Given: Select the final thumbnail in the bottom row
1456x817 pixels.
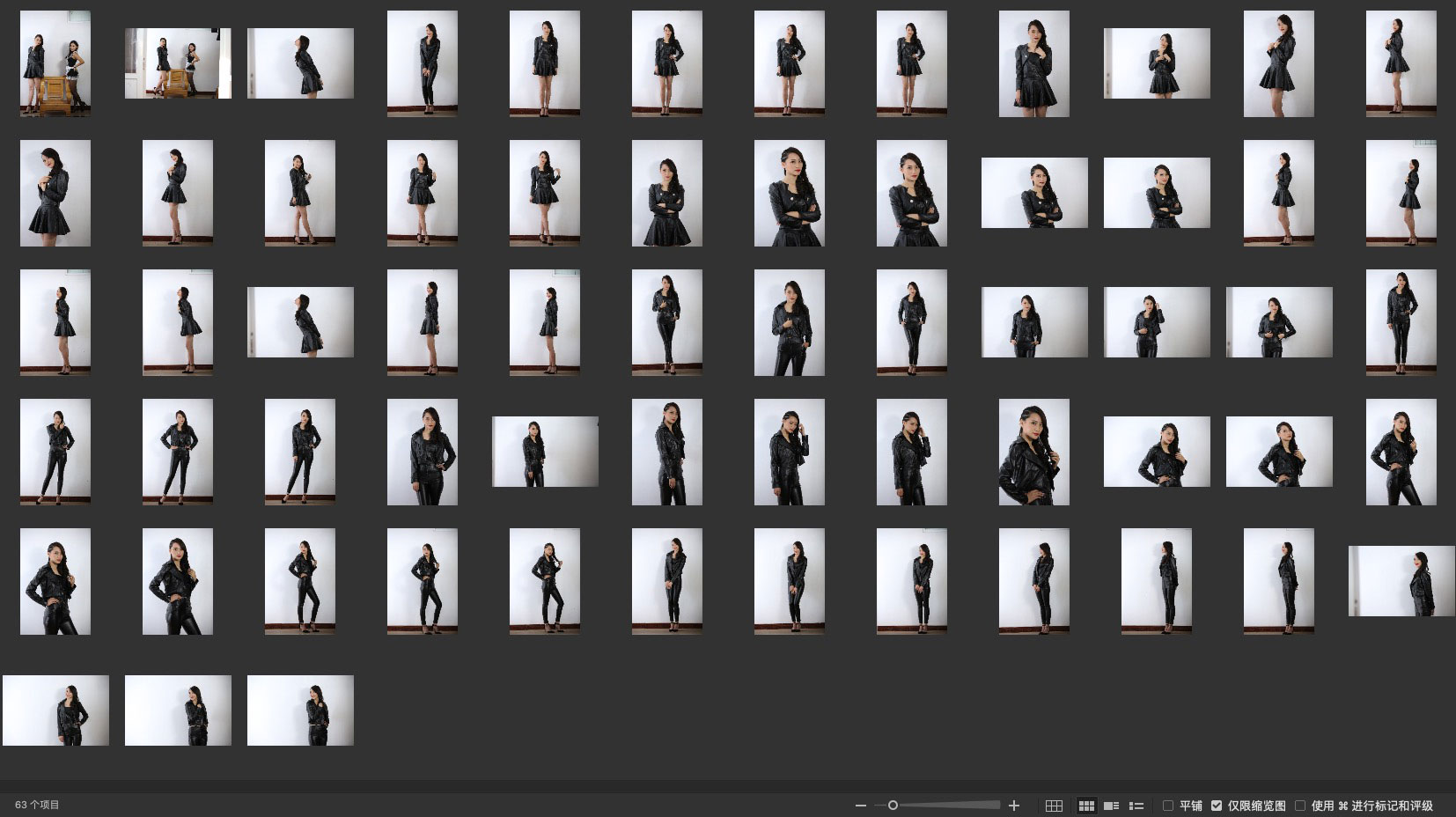Looking at the screenshot, I should [x=300, y=710].
